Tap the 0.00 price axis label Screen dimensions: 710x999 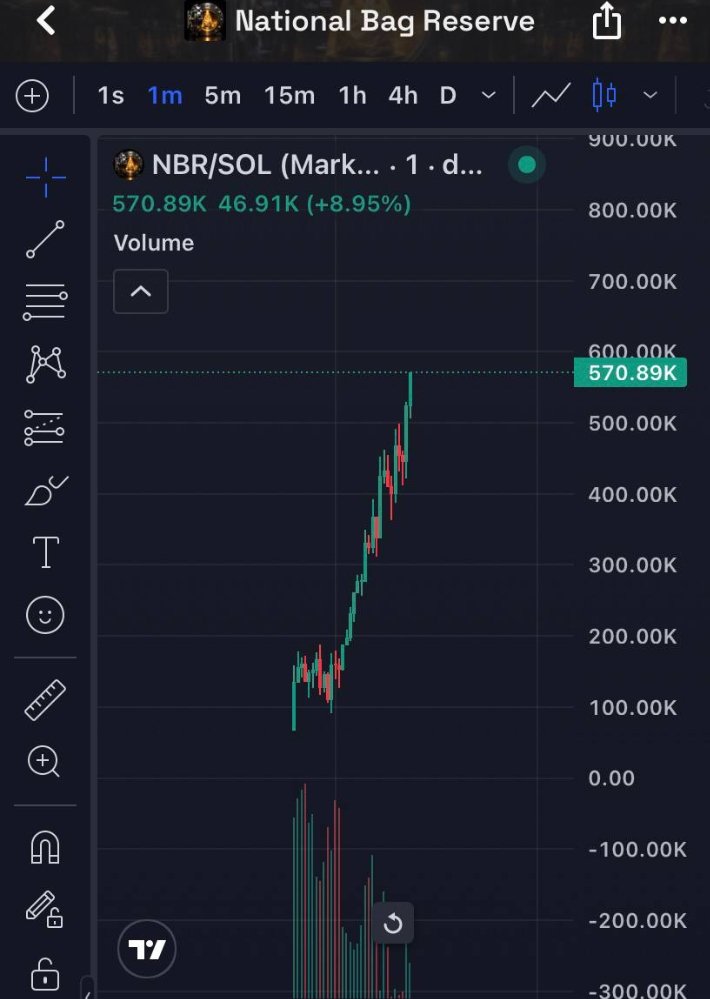(x=611, y=778)
